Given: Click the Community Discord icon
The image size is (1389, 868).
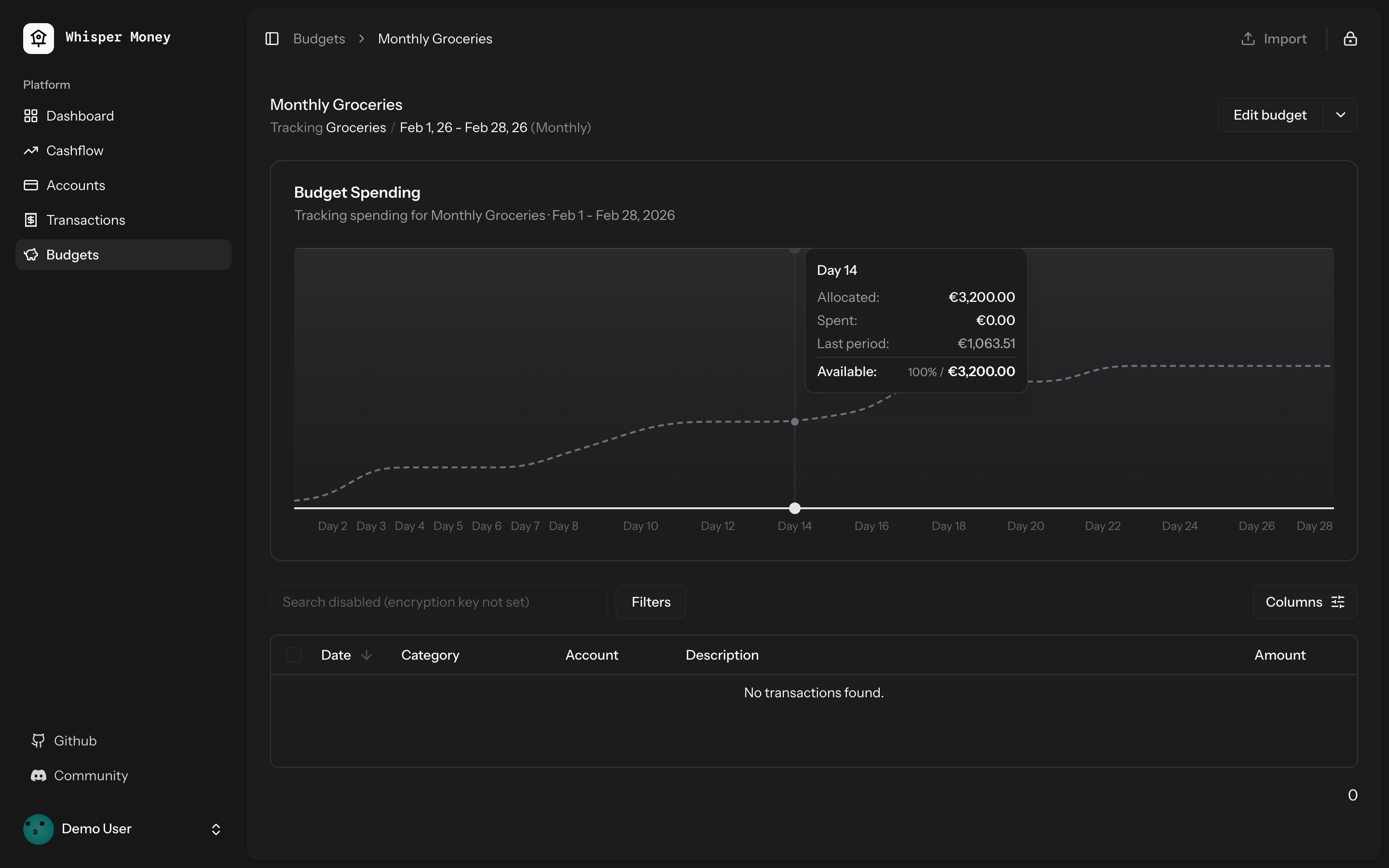Looking at the screenshot, I should (39, 775).
